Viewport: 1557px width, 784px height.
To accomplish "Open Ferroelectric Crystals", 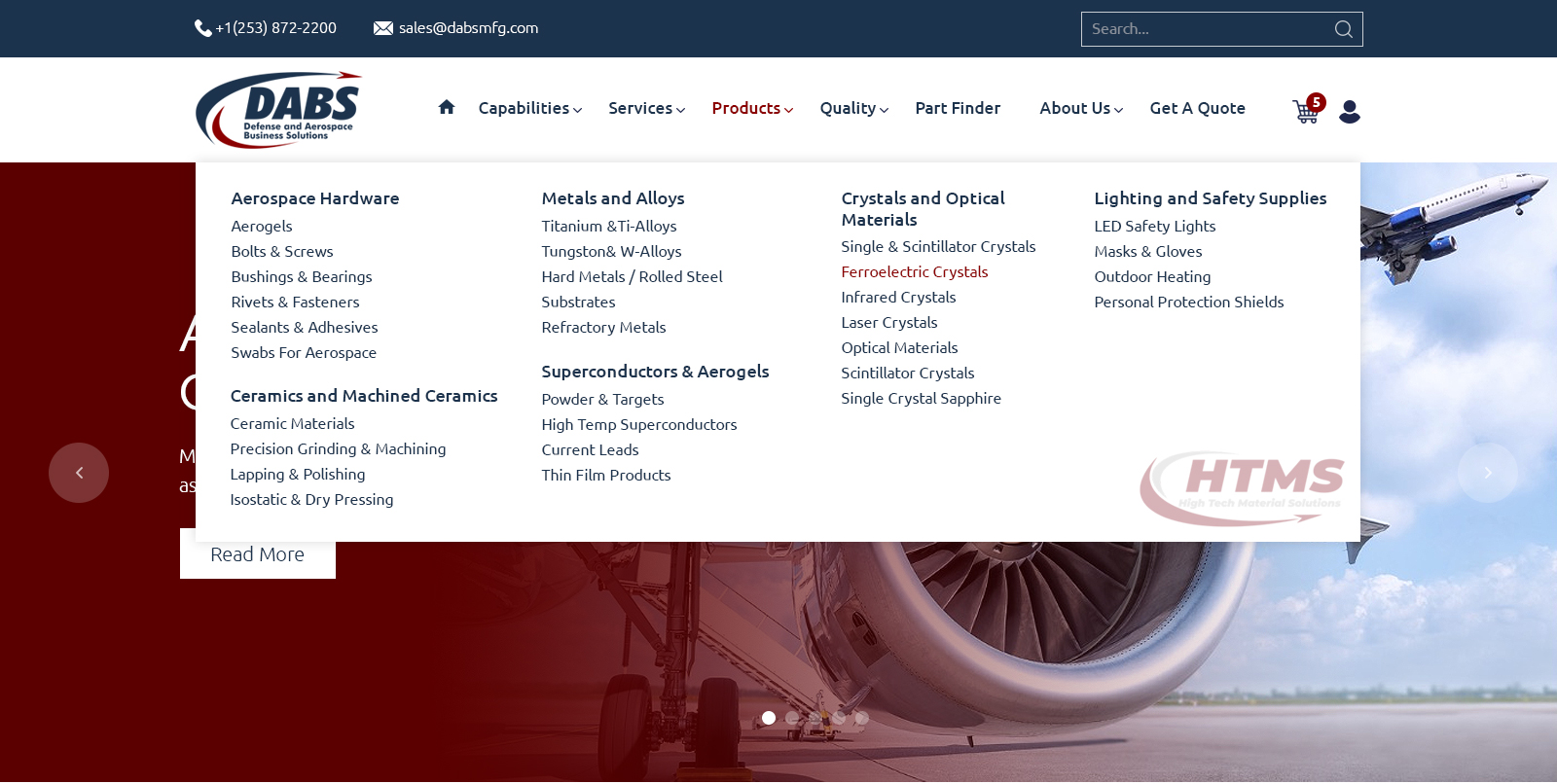I will [915, 271].
